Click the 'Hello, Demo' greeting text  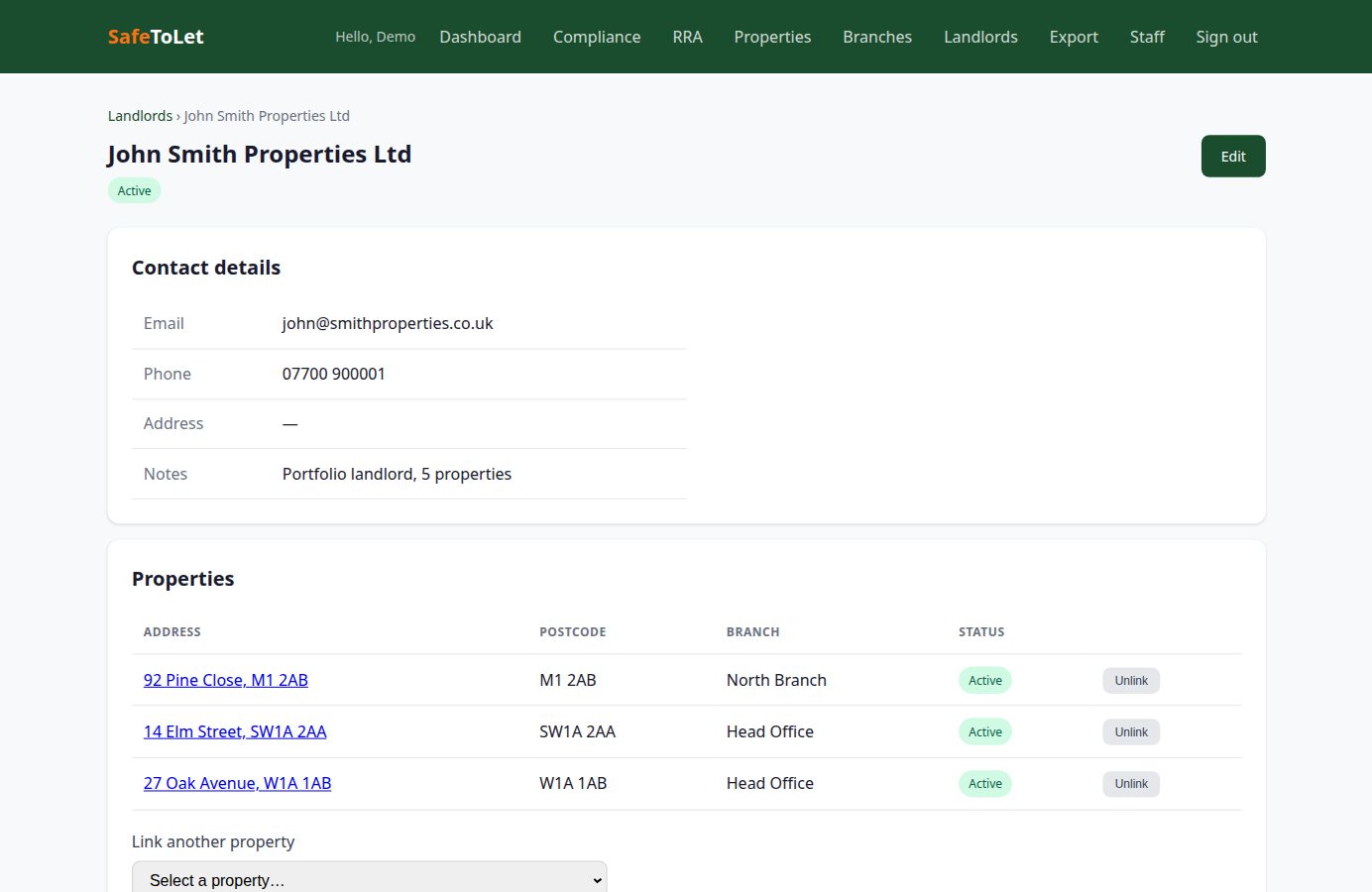[x=375, y=37]
